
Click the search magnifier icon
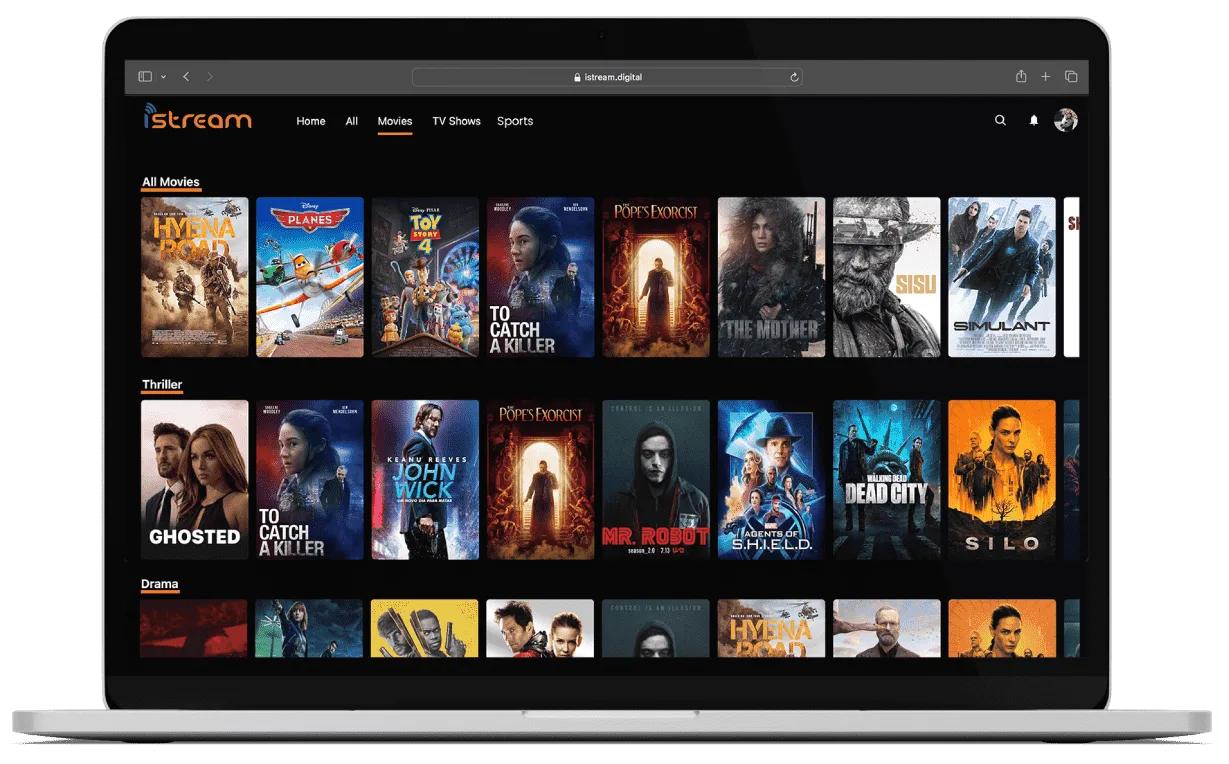pos(1000,120)
